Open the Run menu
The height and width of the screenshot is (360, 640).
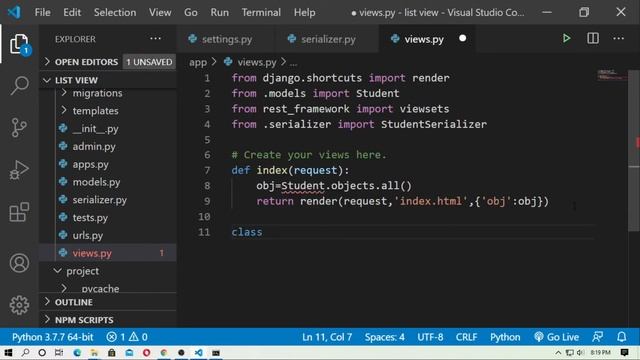219,12
